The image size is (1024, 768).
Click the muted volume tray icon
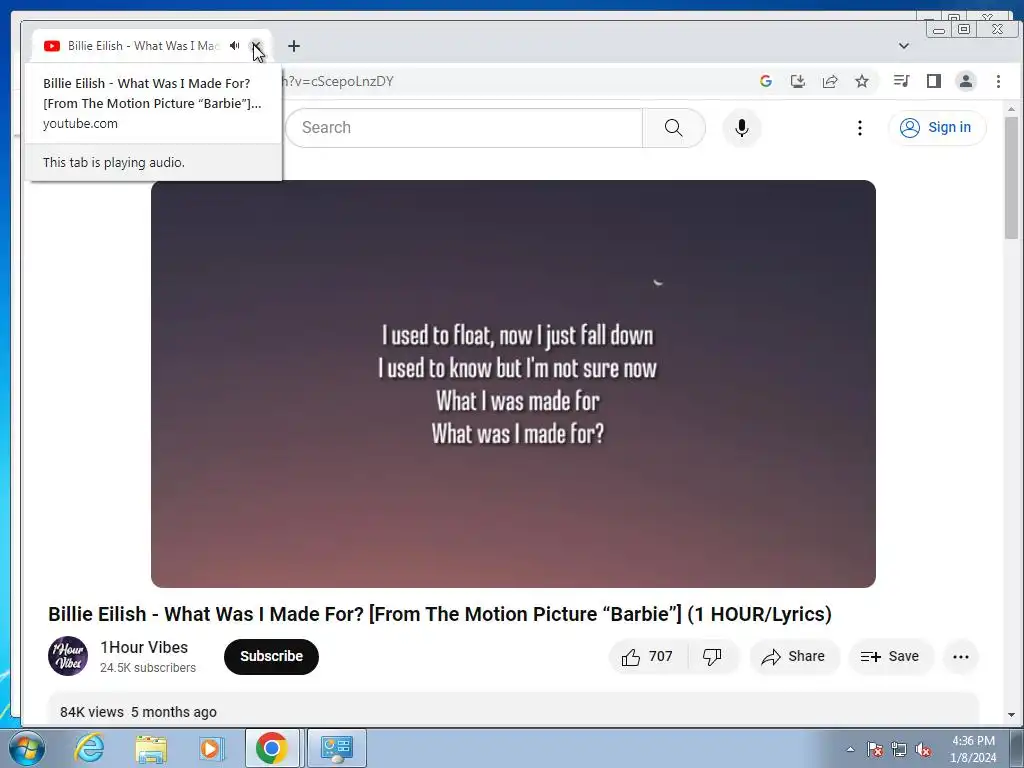923,749
